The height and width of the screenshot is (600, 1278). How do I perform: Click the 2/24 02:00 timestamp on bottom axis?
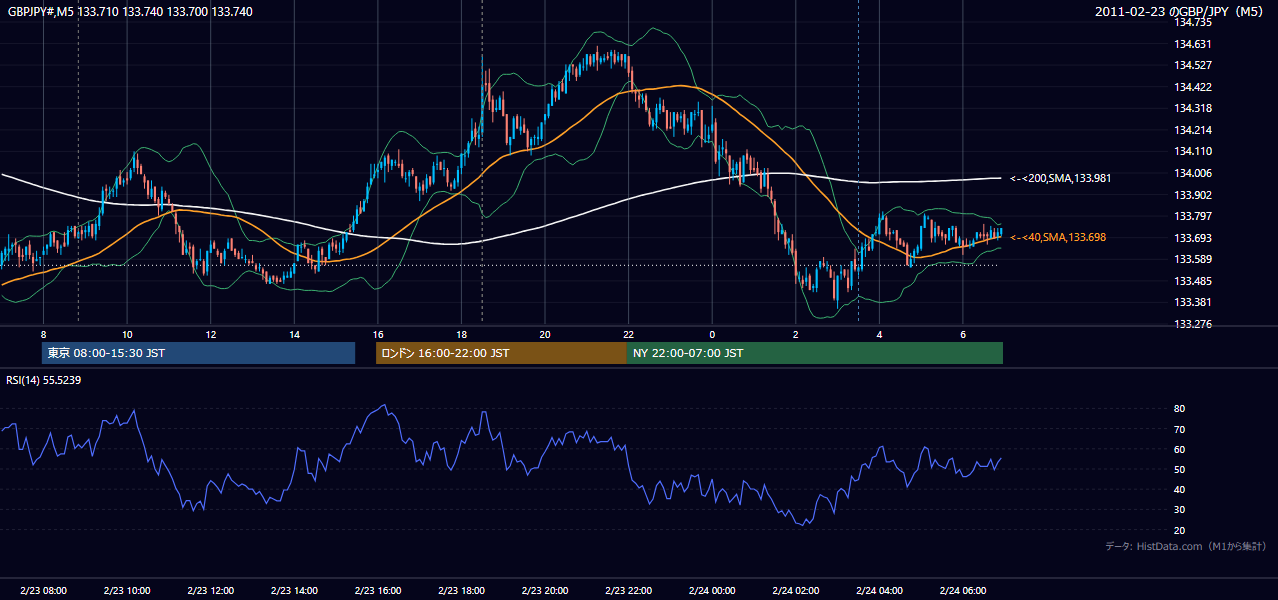point(795,591)
